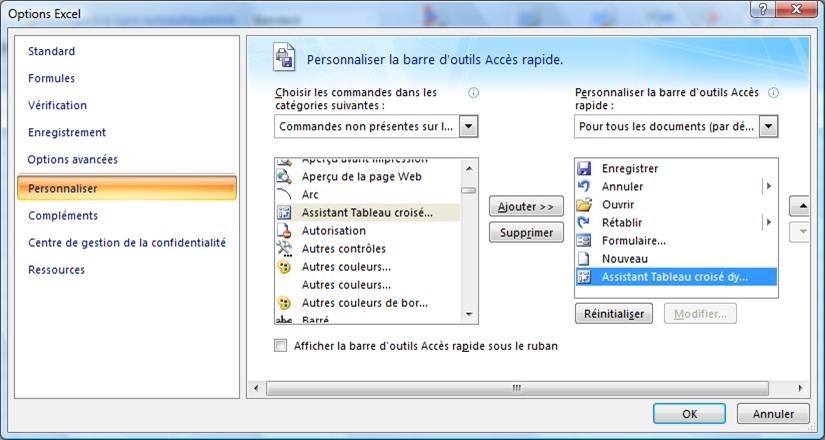This screenshot has width=825, height=440.
Task: Open the Ressources category
Action: click(x=56, y=270)
